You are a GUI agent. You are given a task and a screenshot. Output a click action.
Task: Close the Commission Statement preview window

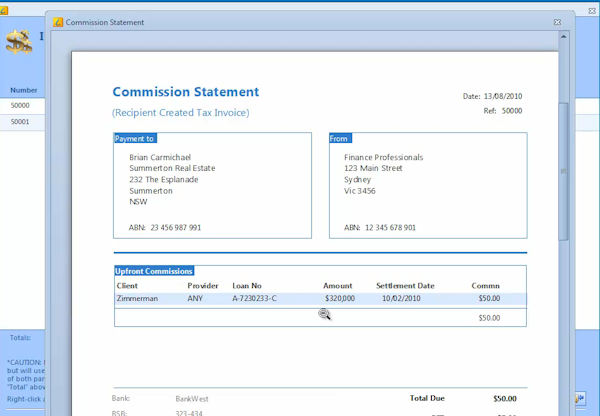coord(557,22)
